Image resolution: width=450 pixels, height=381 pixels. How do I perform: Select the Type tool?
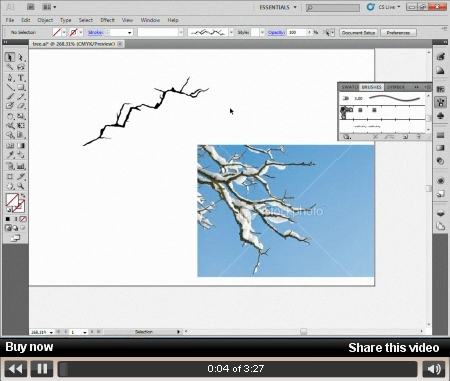click(21, 78)
